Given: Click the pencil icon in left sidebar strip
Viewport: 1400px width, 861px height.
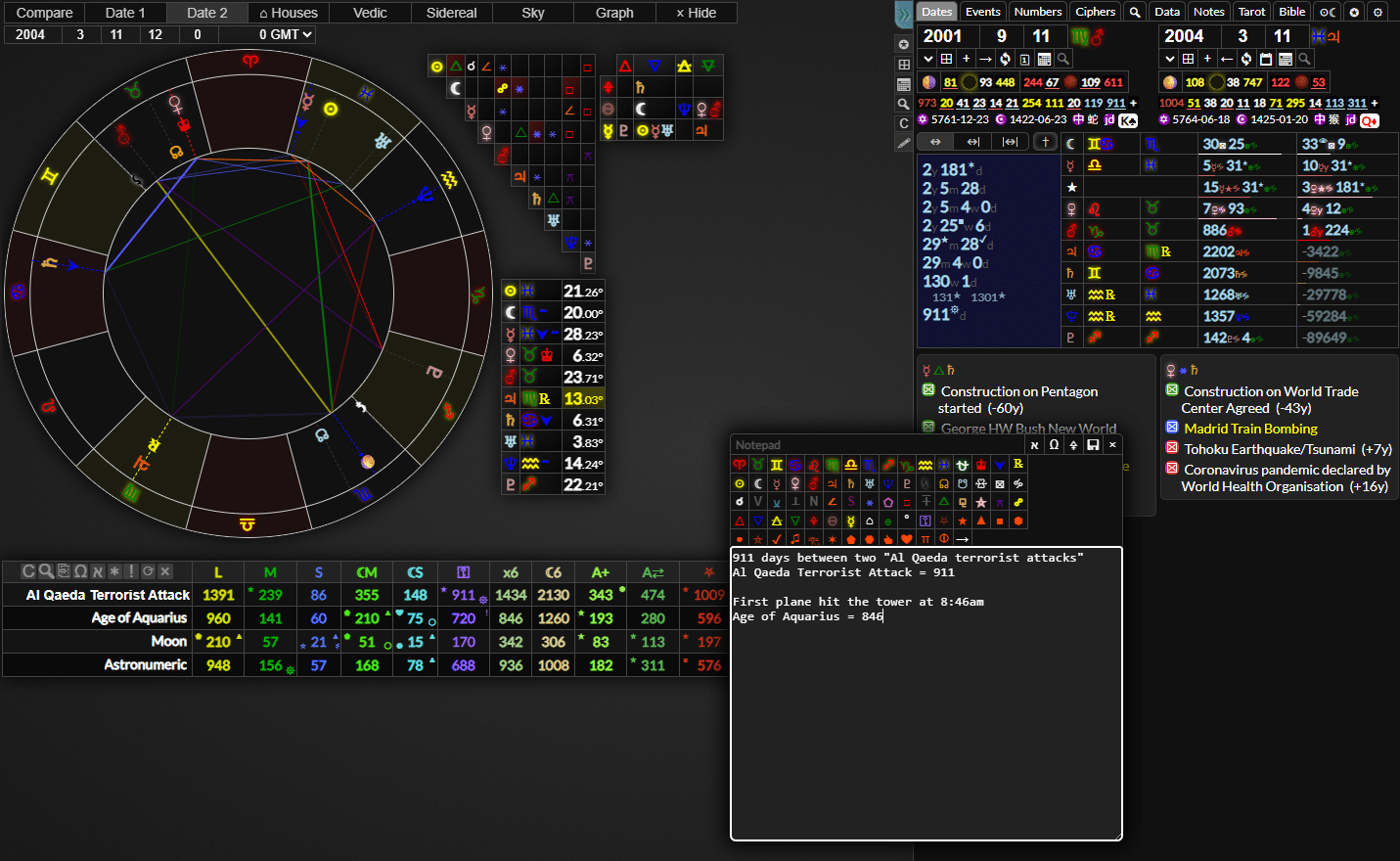Looking at the screenshot, I should click(904, 143).
